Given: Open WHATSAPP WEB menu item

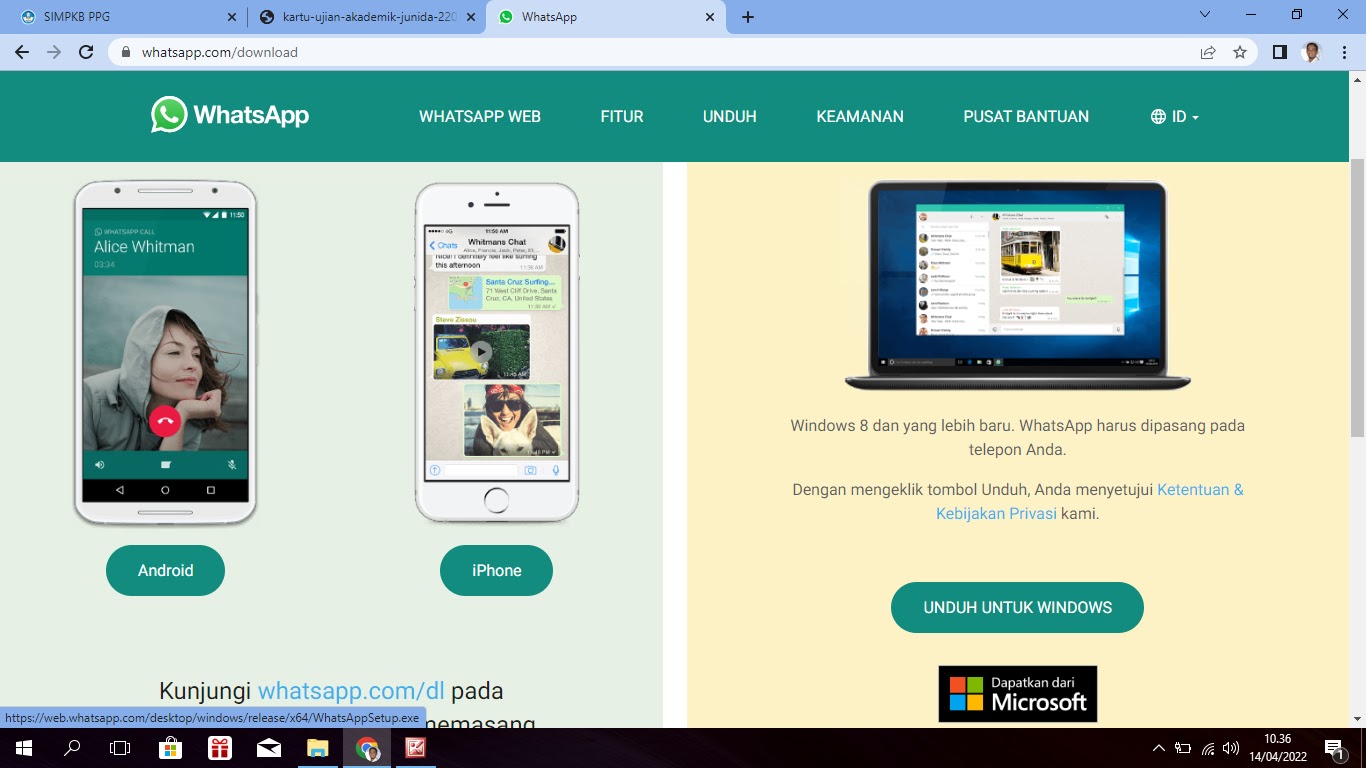Looking at the screenshot, I should [480, 116].
